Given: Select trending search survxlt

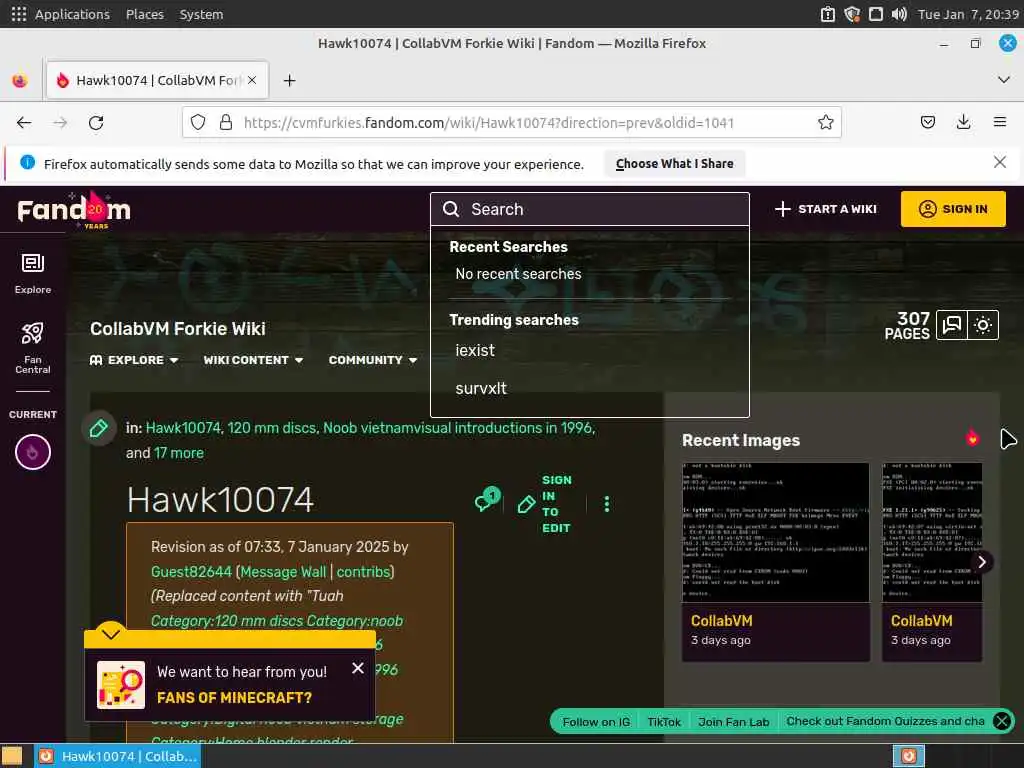Looking at the screenshot, I should (481, 389).
